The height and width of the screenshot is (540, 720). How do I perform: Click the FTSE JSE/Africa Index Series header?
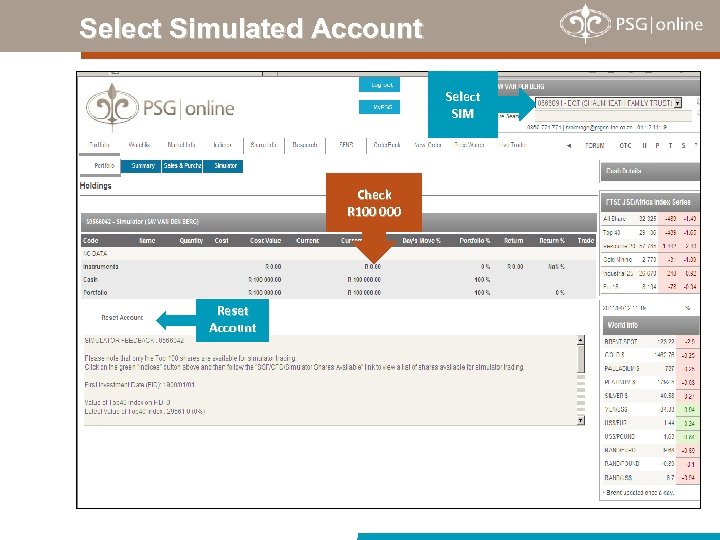650,202
